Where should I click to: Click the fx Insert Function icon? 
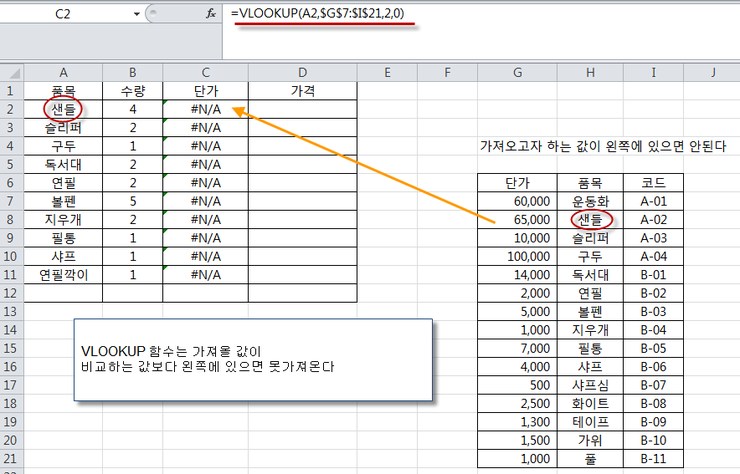coord(211,15)
